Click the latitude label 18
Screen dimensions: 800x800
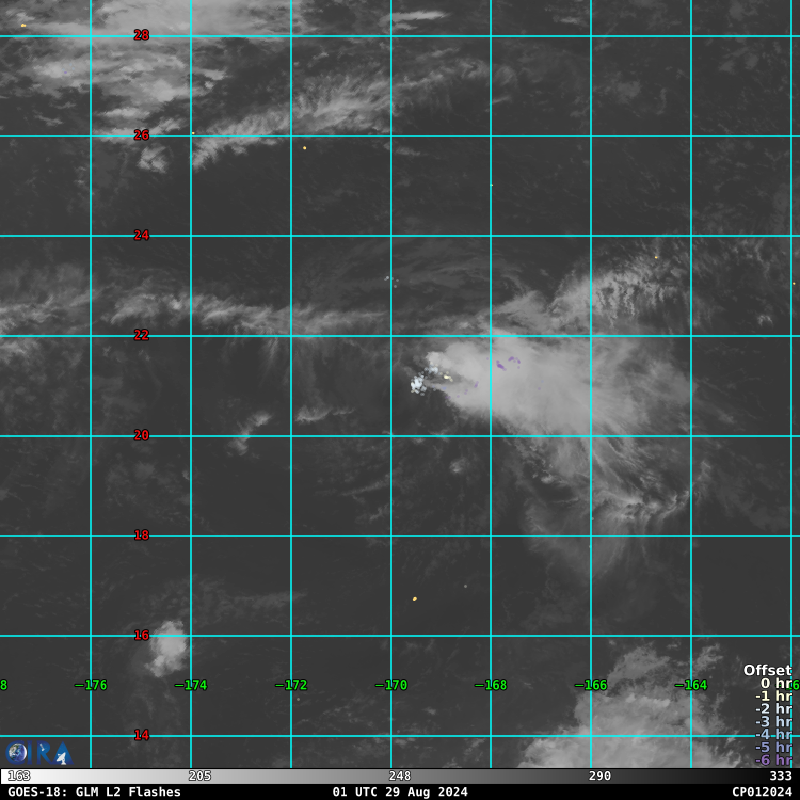click(x=141, y=535)
